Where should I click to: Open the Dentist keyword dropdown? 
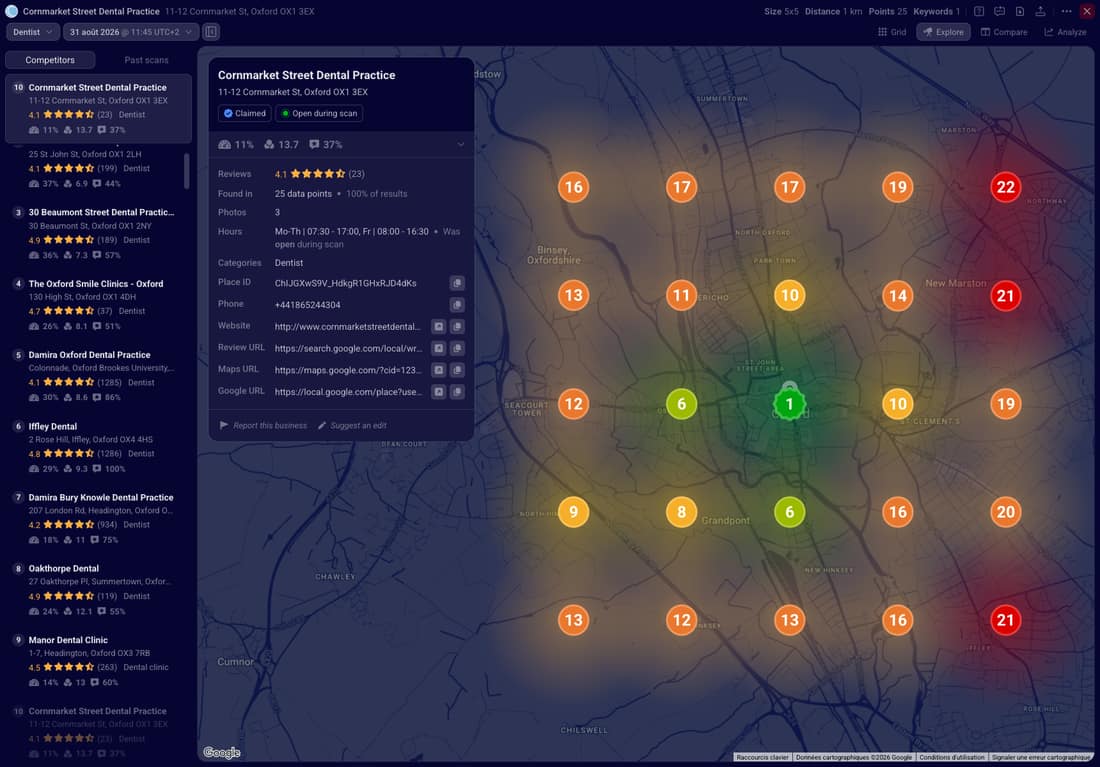[x=32, y=32]
